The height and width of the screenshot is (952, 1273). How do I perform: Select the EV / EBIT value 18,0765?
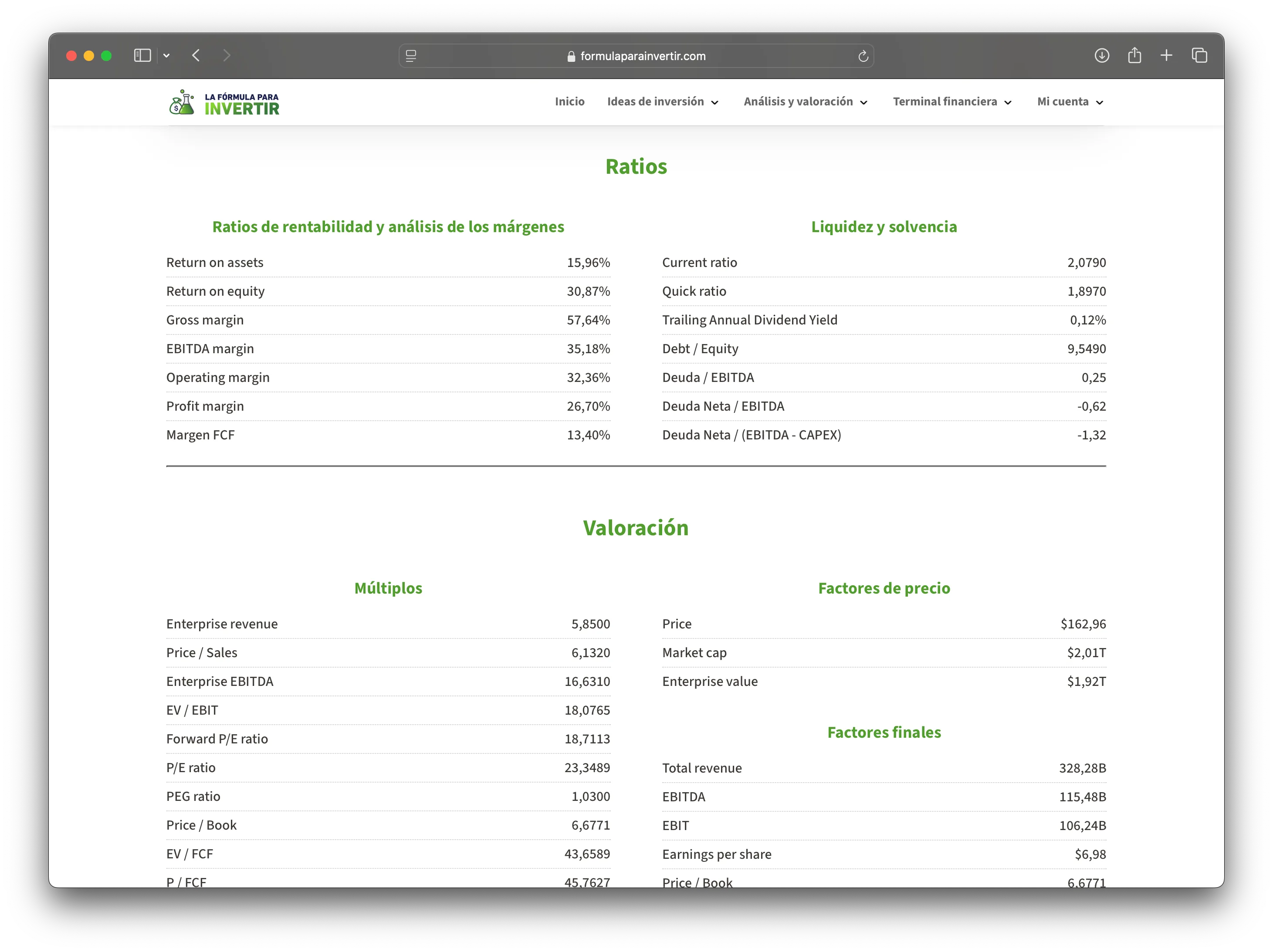(x=587, y=710)
